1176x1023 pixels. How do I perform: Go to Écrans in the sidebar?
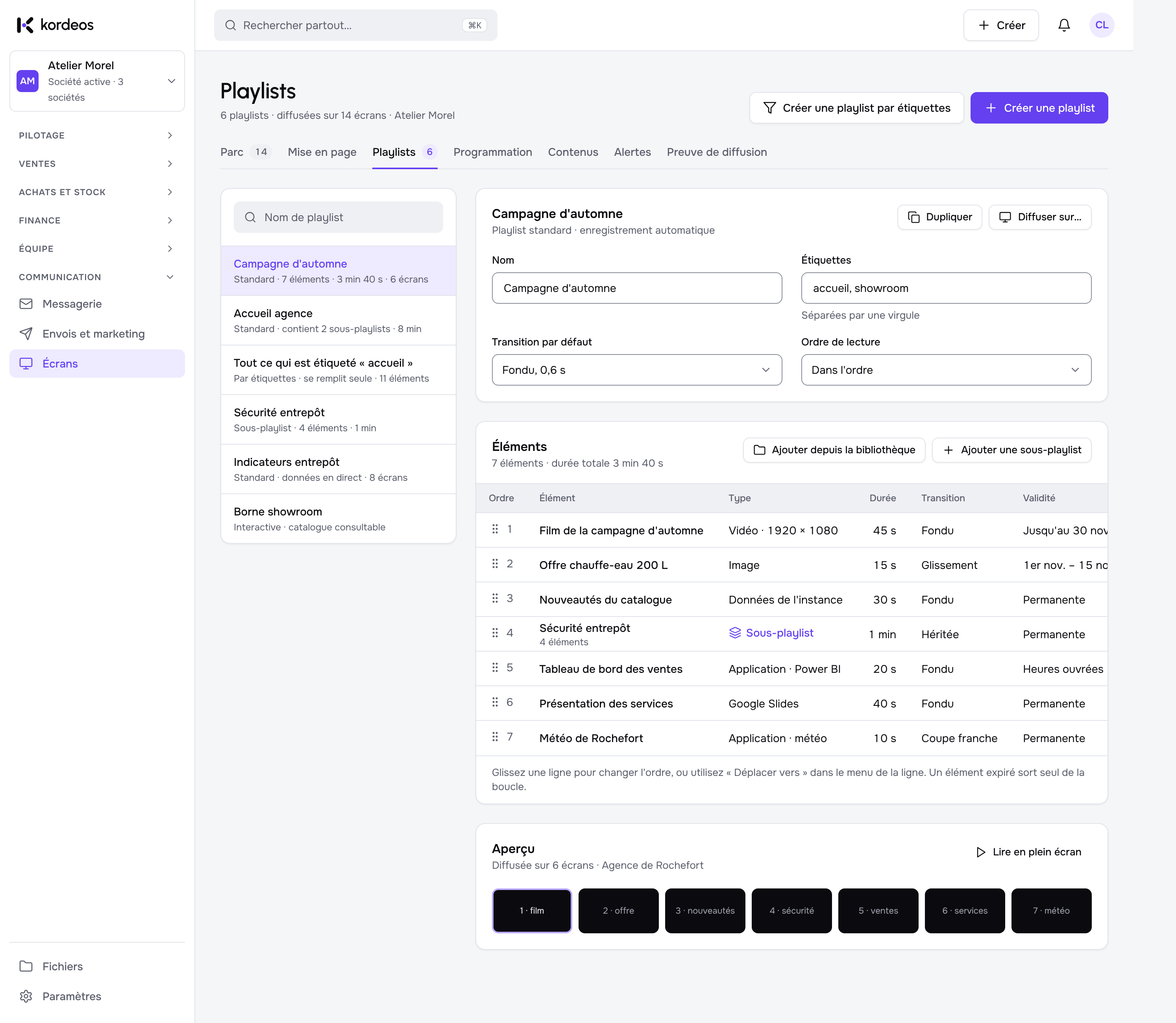pos(97,364)
